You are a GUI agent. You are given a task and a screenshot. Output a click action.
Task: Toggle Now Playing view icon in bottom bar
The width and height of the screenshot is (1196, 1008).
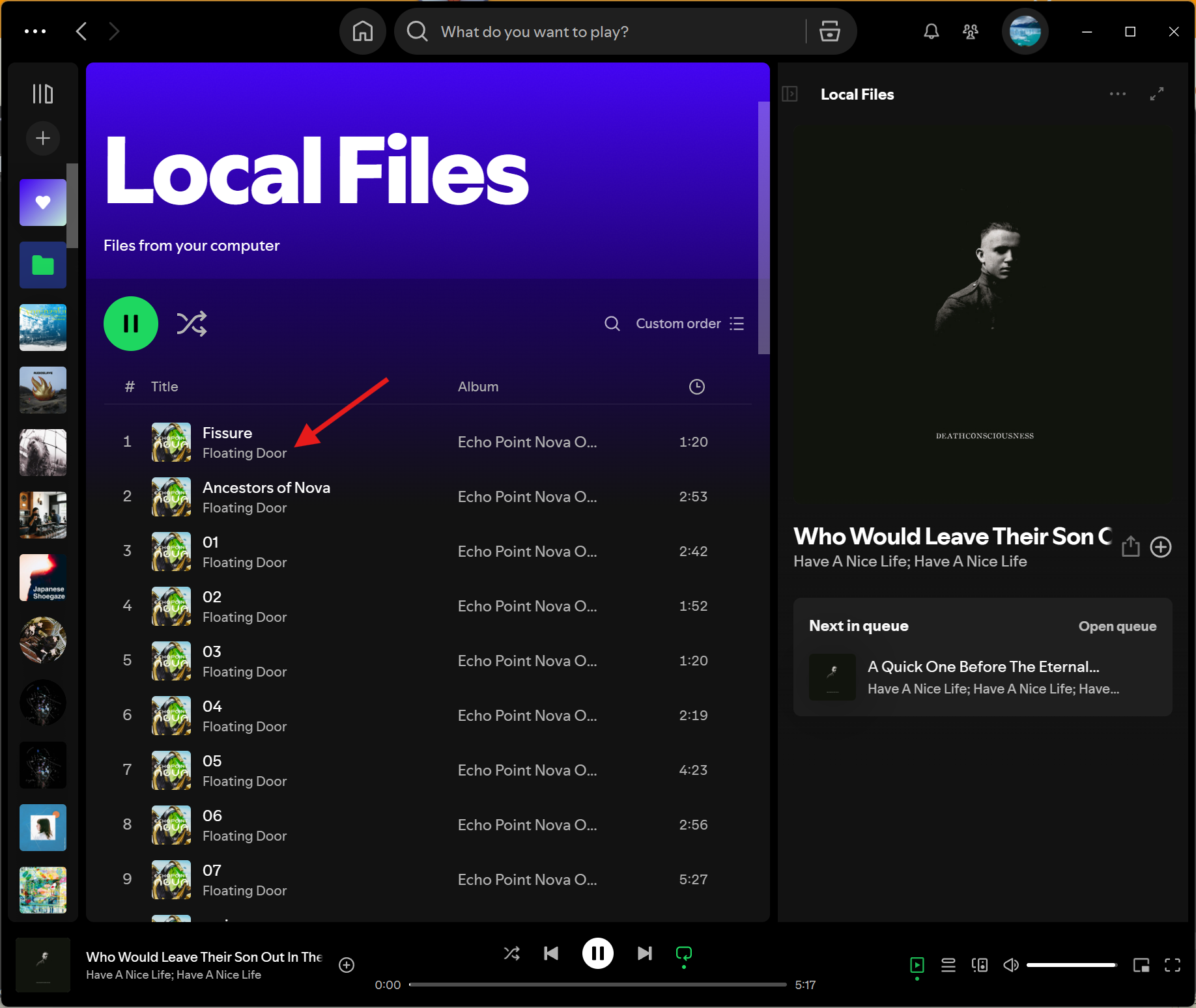[x=917, y=965]
